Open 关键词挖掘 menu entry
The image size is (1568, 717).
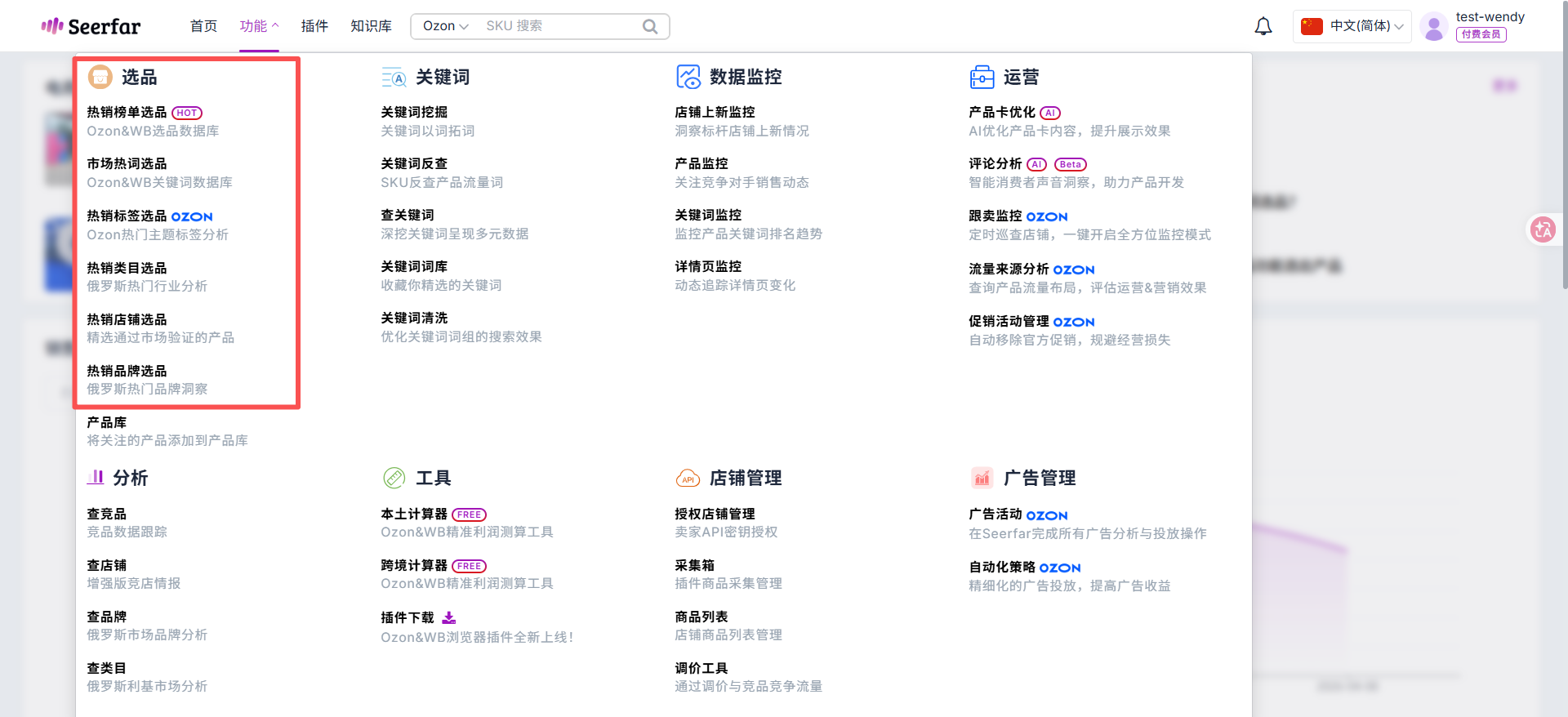pyautogui.click(x=414, y=113)
